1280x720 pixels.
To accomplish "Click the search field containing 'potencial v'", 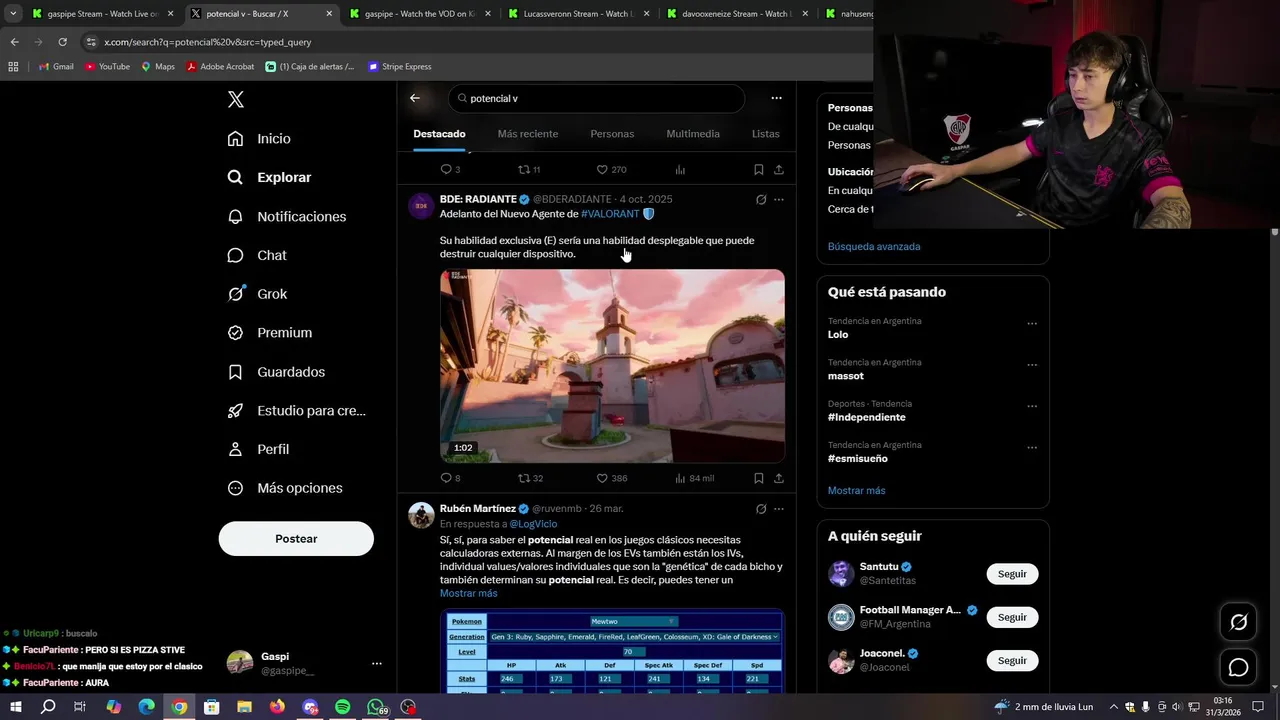I will 596,98.
